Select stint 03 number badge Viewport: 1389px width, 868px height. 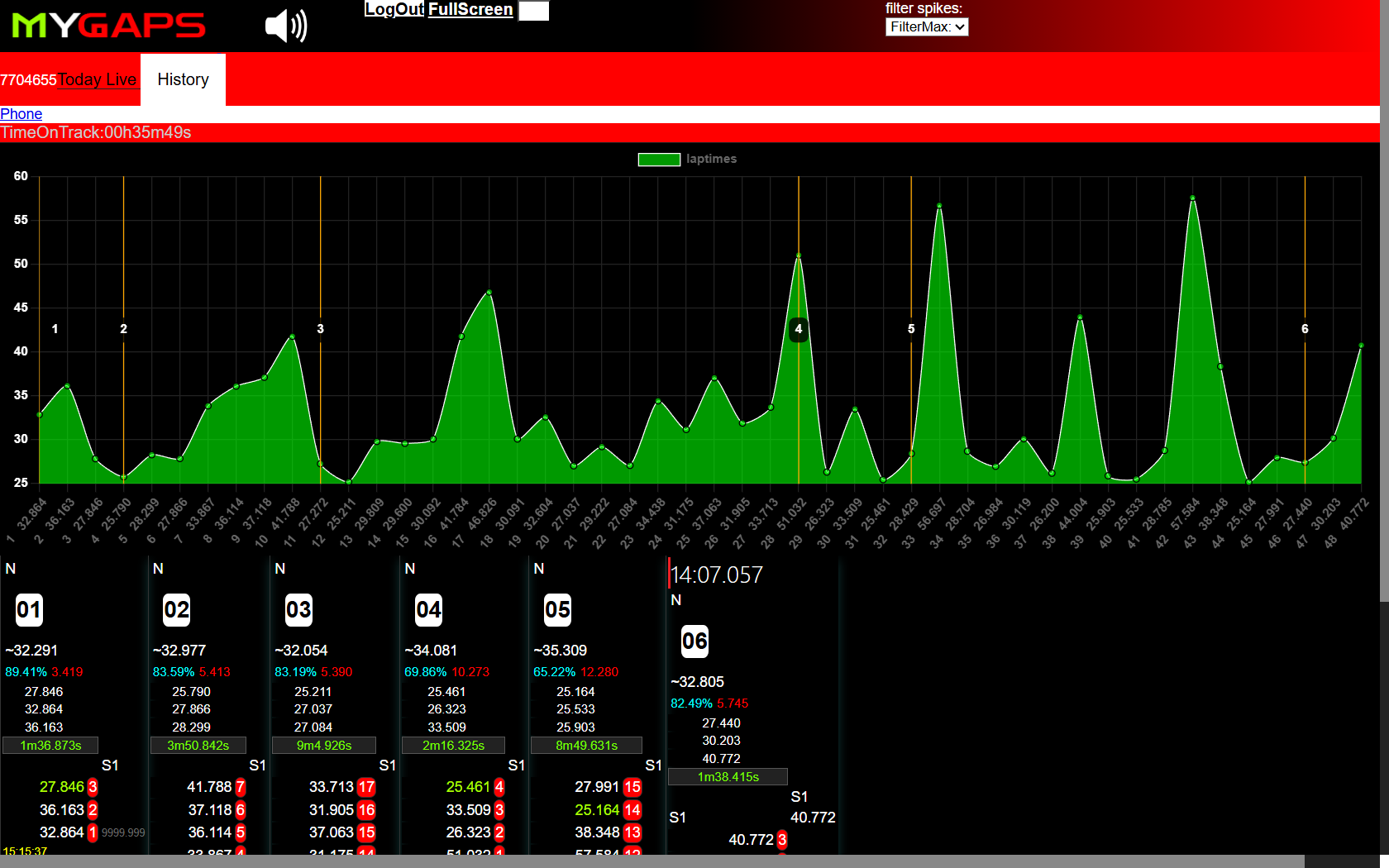pos(298,610)
